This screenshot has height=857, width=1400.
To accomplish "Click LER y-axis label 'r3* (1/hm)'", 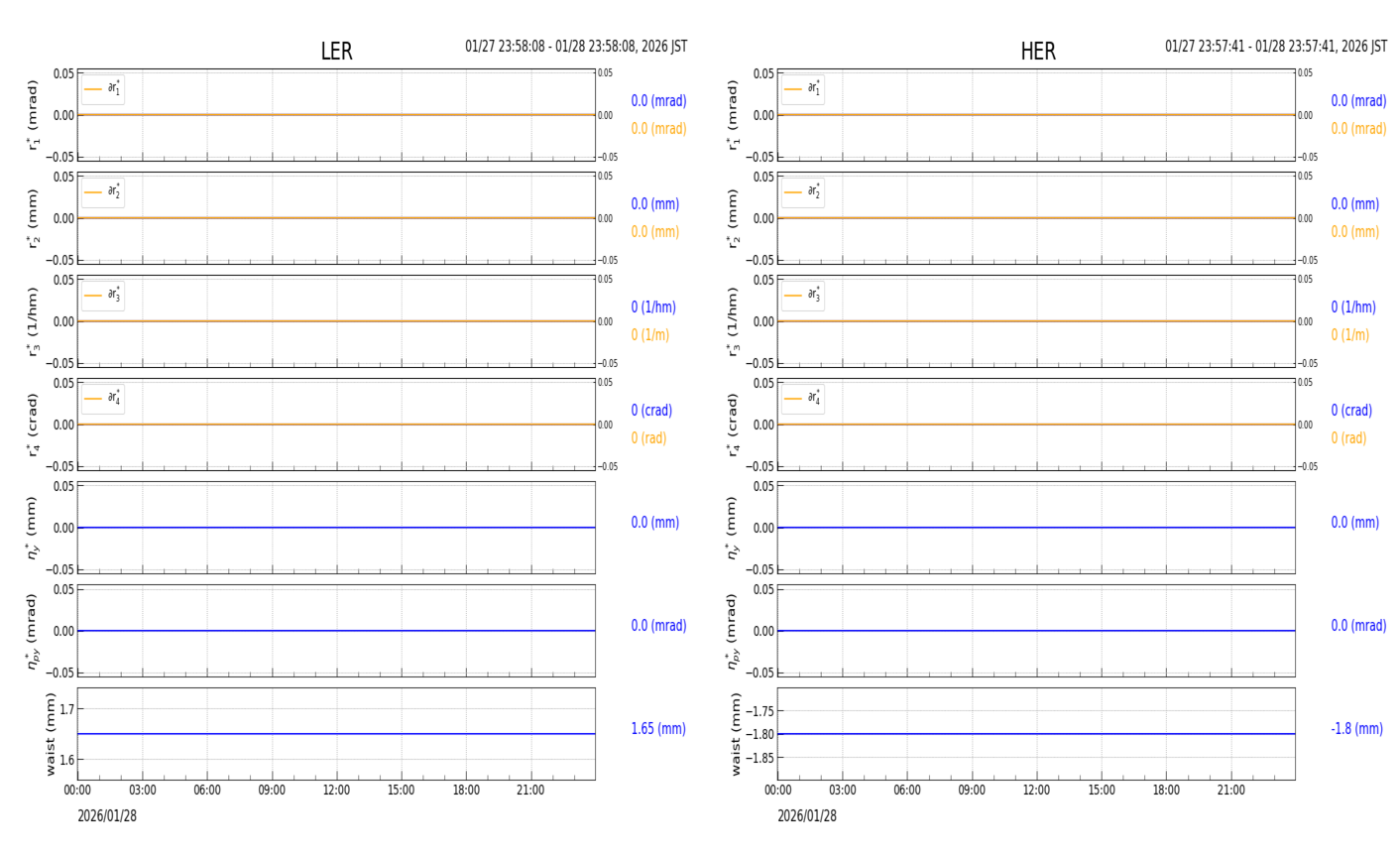I will pyautogui.click(x=33, y=321).
